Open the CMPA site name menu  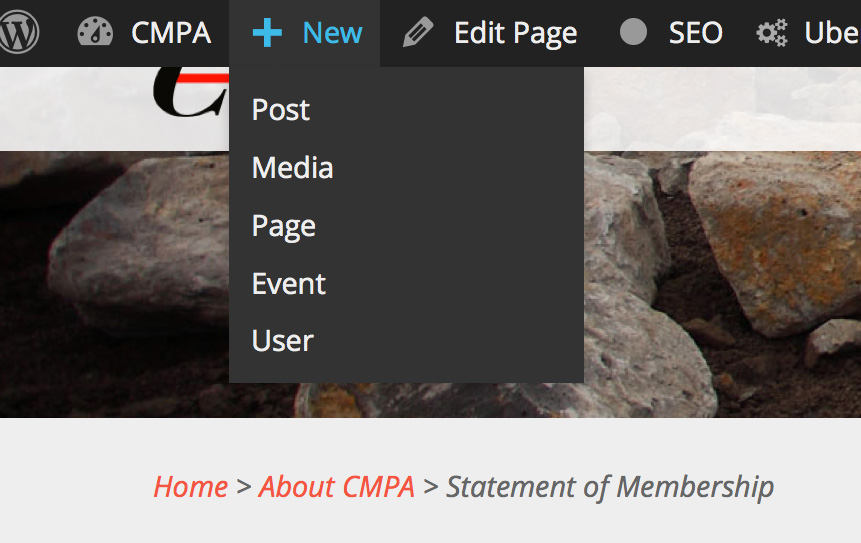point(170,33)
